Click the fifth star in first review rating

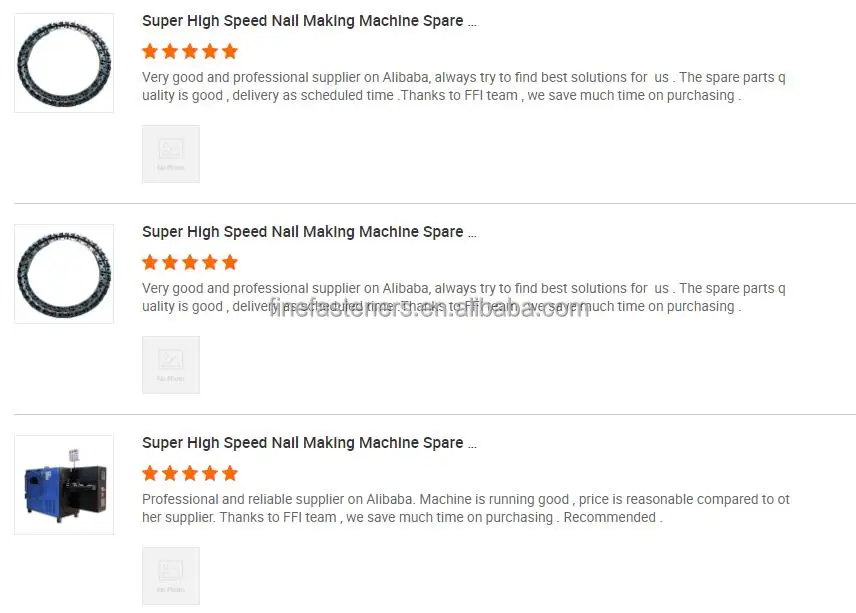click(x=230, y=51)
